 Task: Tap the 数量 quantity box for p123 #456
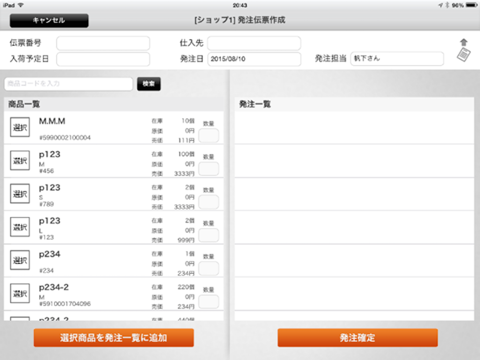click(209, 169)
